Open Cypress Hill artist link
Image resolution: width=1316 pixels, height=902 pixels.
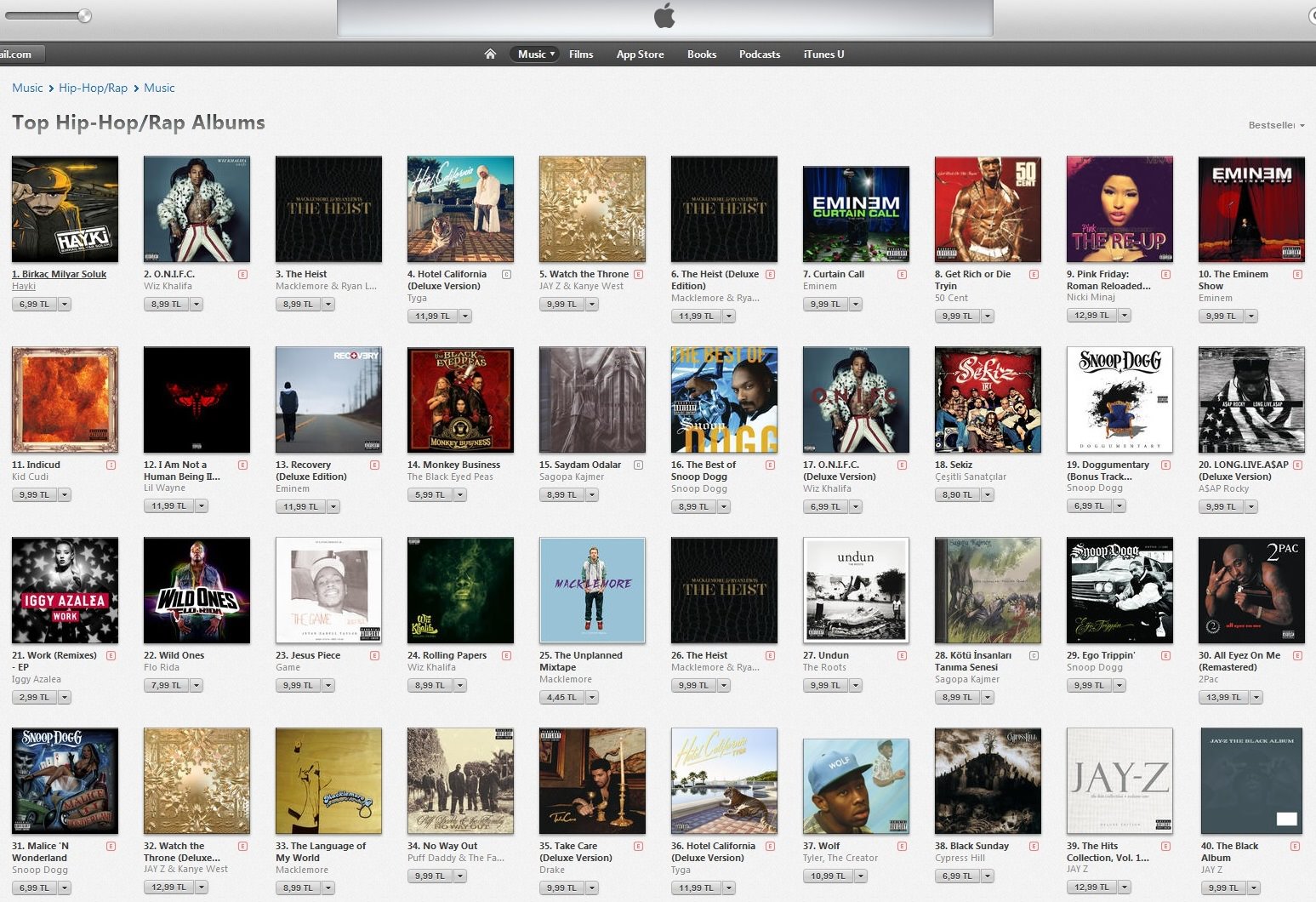point(960,858)
